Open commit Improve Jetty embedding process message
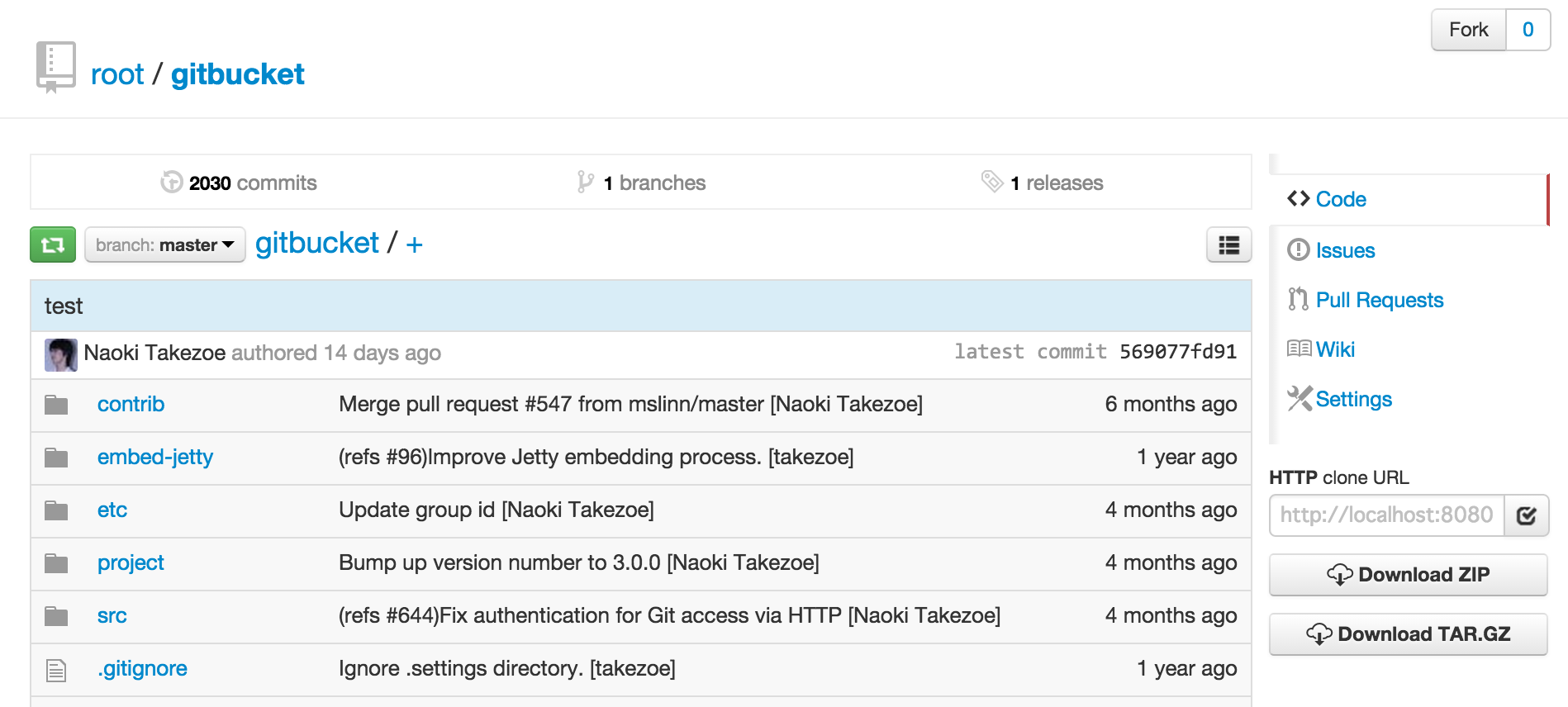 point(596,457)
